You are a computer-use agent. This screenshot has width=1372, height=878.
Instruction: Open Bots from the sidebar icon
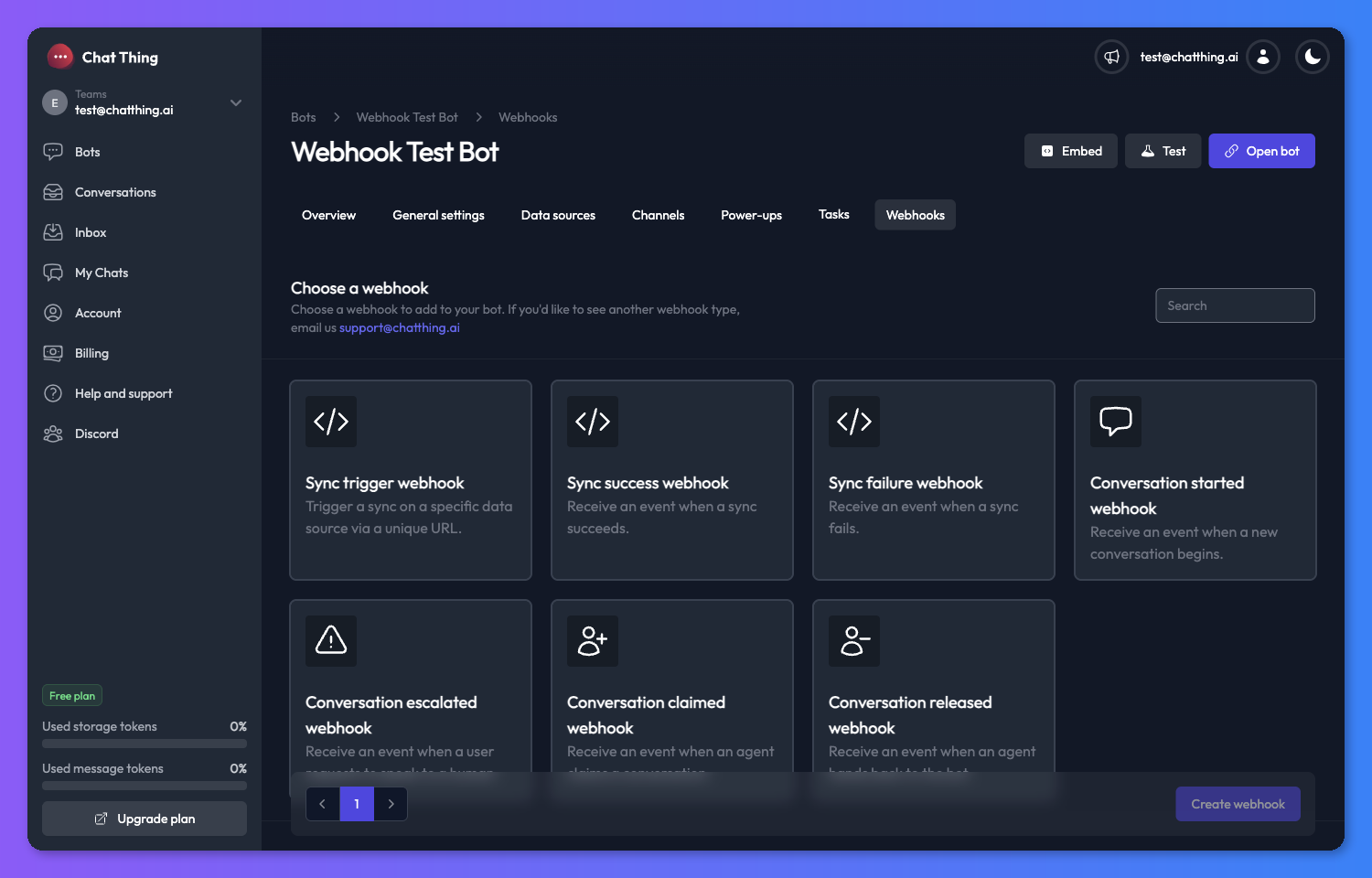[x=53, y=152]
